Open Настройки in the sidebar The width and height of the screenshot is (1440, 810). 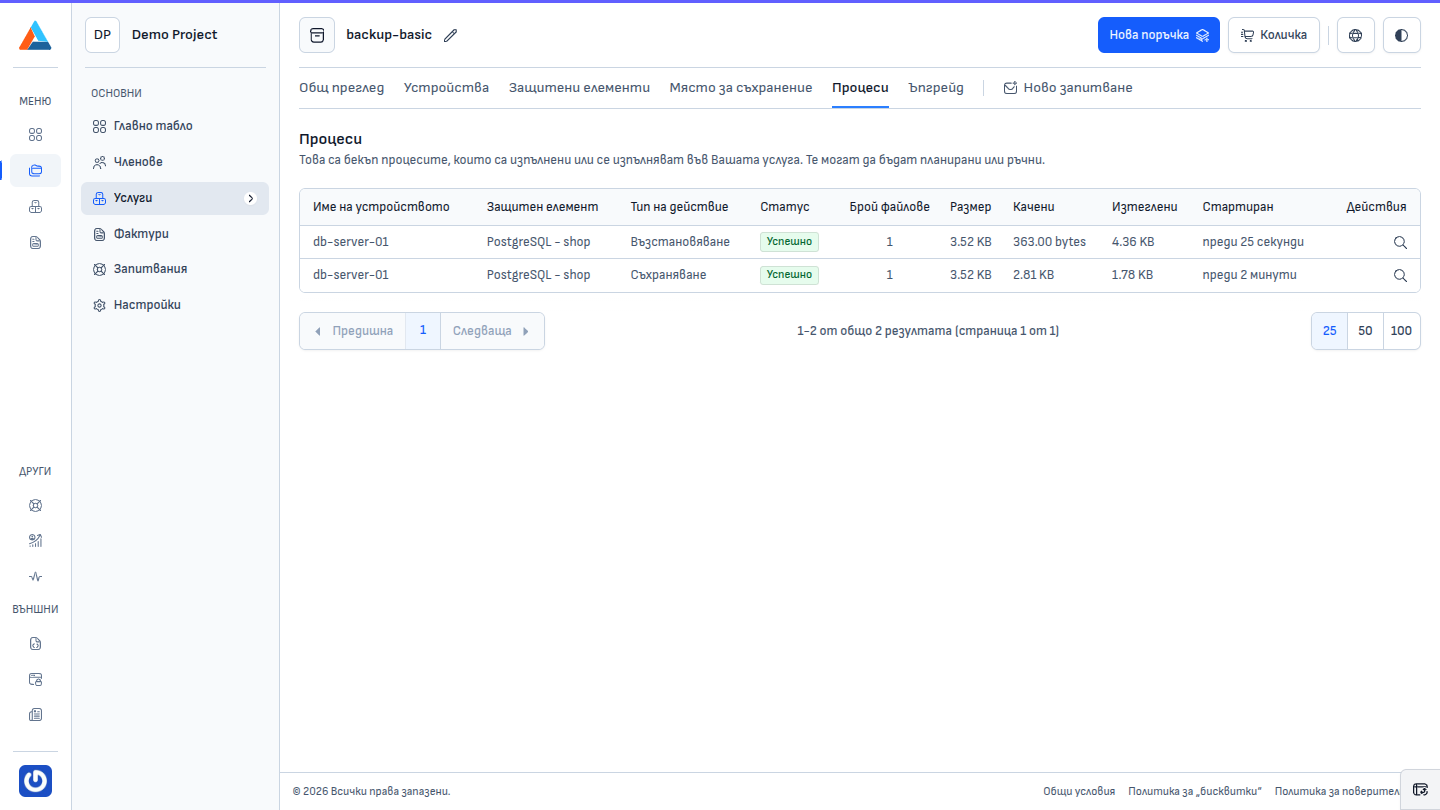[x=175, y=305]
